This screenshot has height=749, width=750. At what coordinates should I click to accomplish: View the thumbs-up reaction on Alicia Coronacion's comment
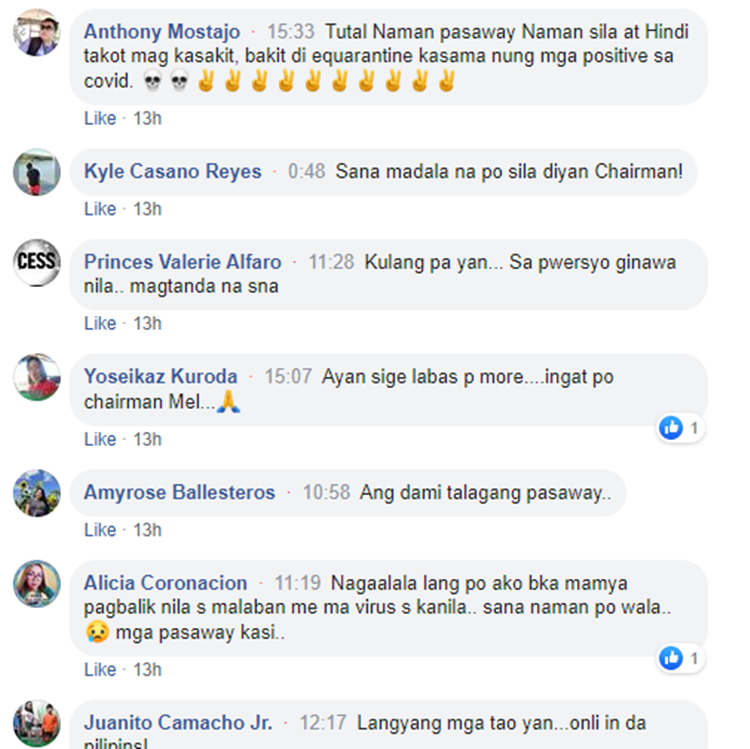point(679,659)
